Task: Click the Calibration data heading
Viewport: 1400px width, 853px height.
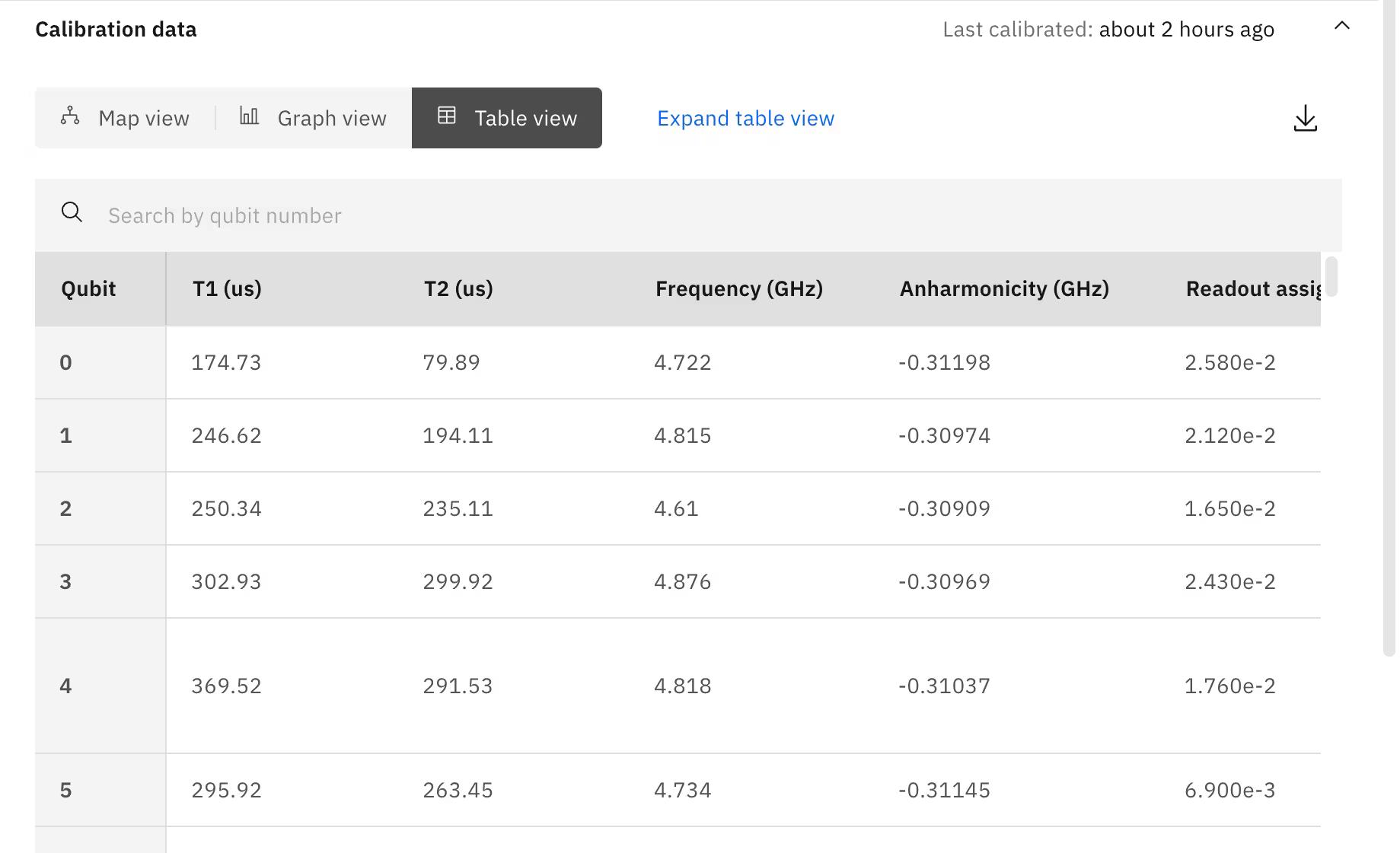Action: (116, 30)
